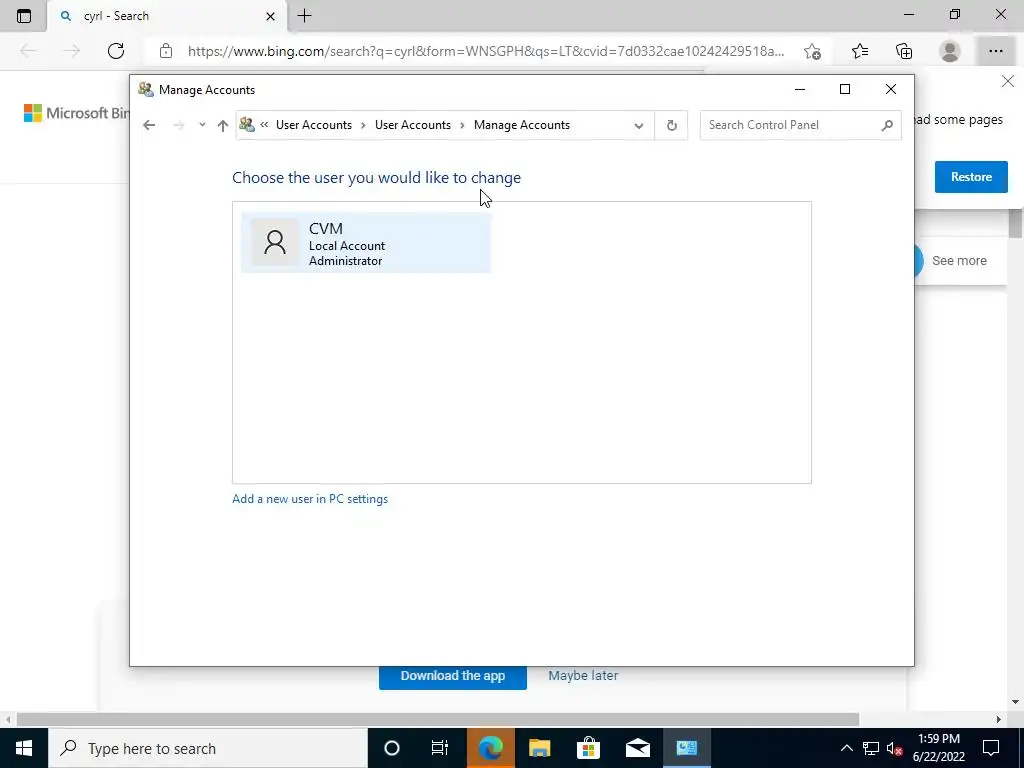
Task: Click the Edge horizontal scrollbar
Action: (x=438, y=720)
